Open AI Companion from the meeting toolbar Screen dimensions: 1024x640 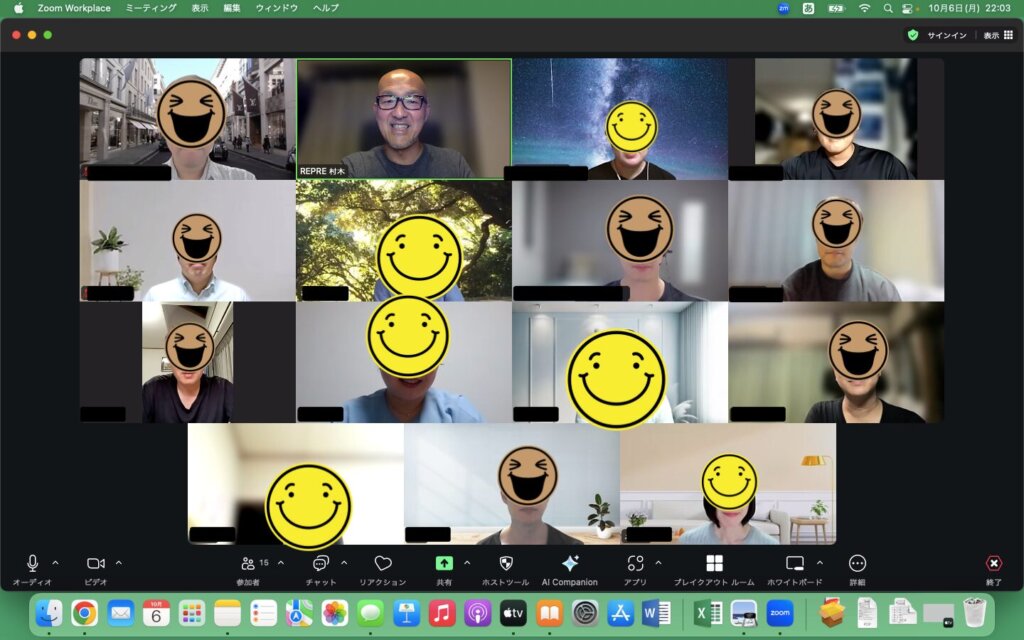(570, 564)
